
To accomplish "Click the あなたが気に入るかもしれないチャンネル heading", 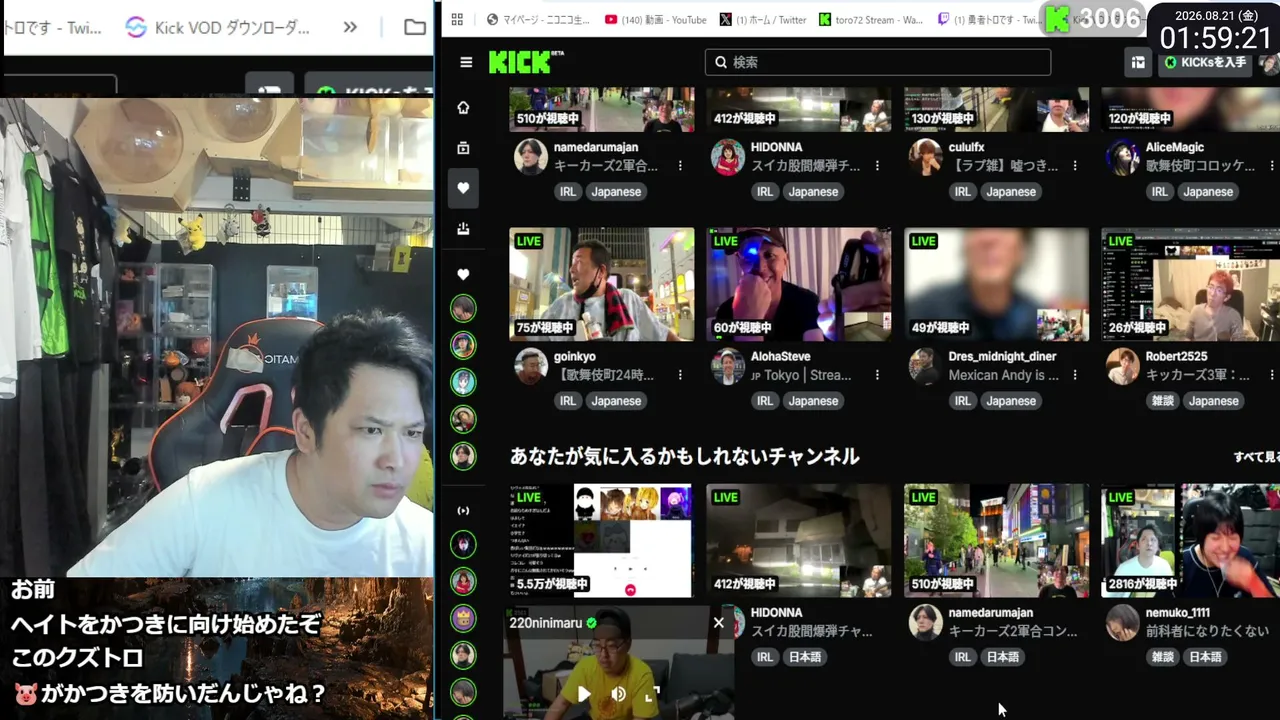I will (x=684, y=457).
